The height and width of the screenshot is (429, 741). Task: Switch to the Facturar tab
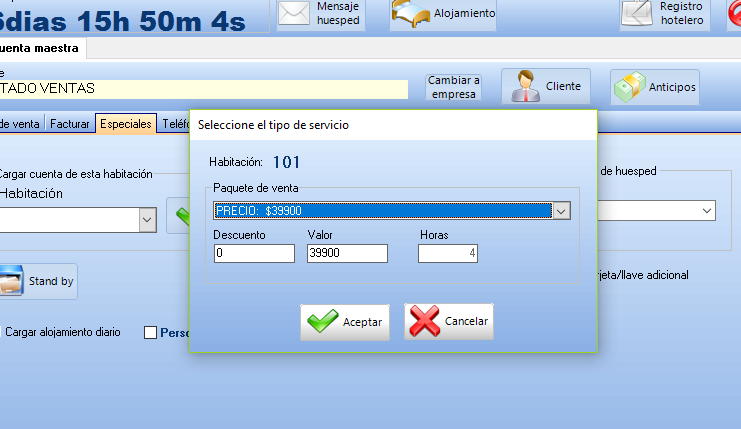(x=69, y=124)
